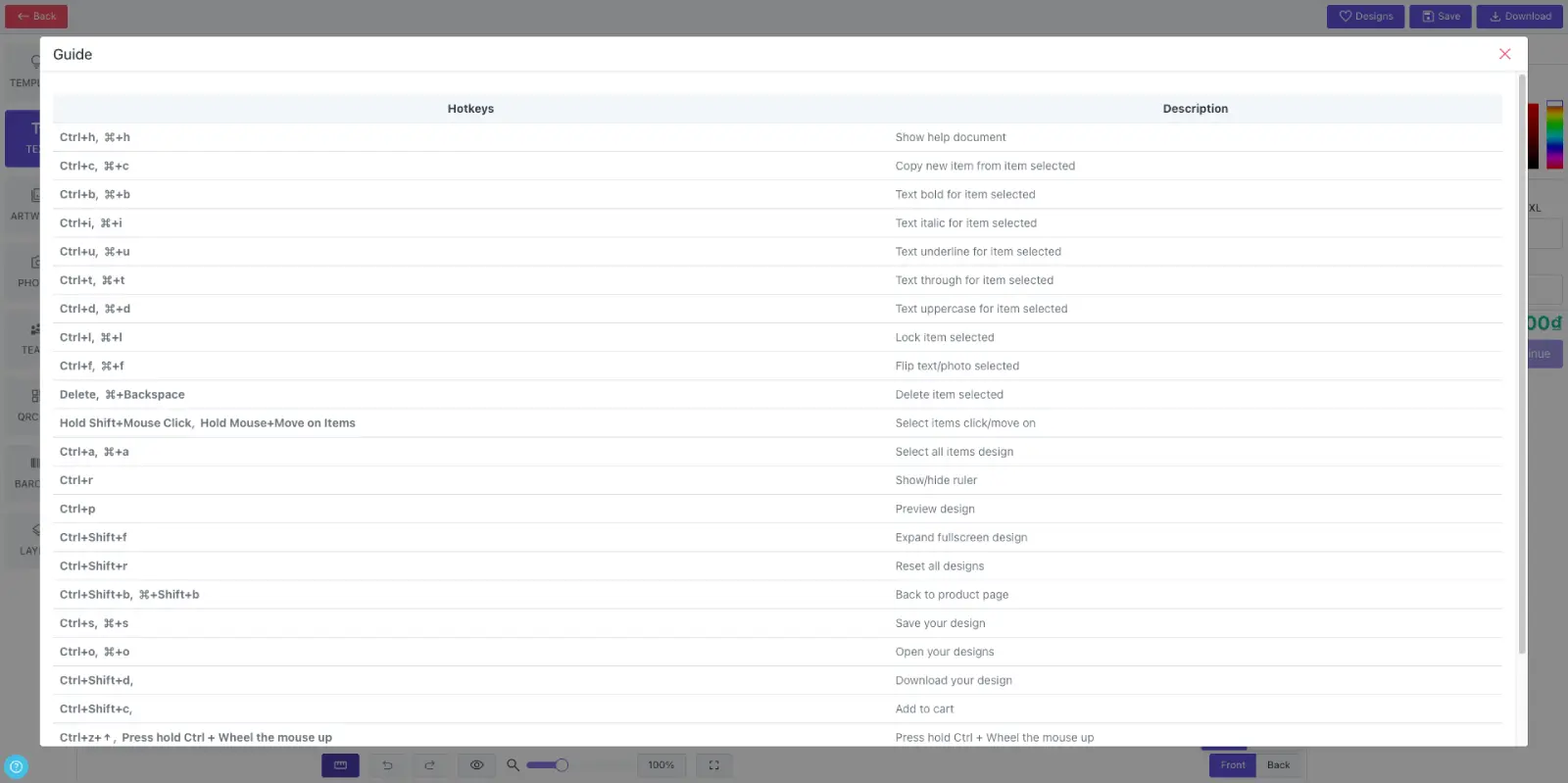The width and height of the screenshot is (1568, 783).
Task: Click the magnifier zoom icon
Action: tap(513, 765)
